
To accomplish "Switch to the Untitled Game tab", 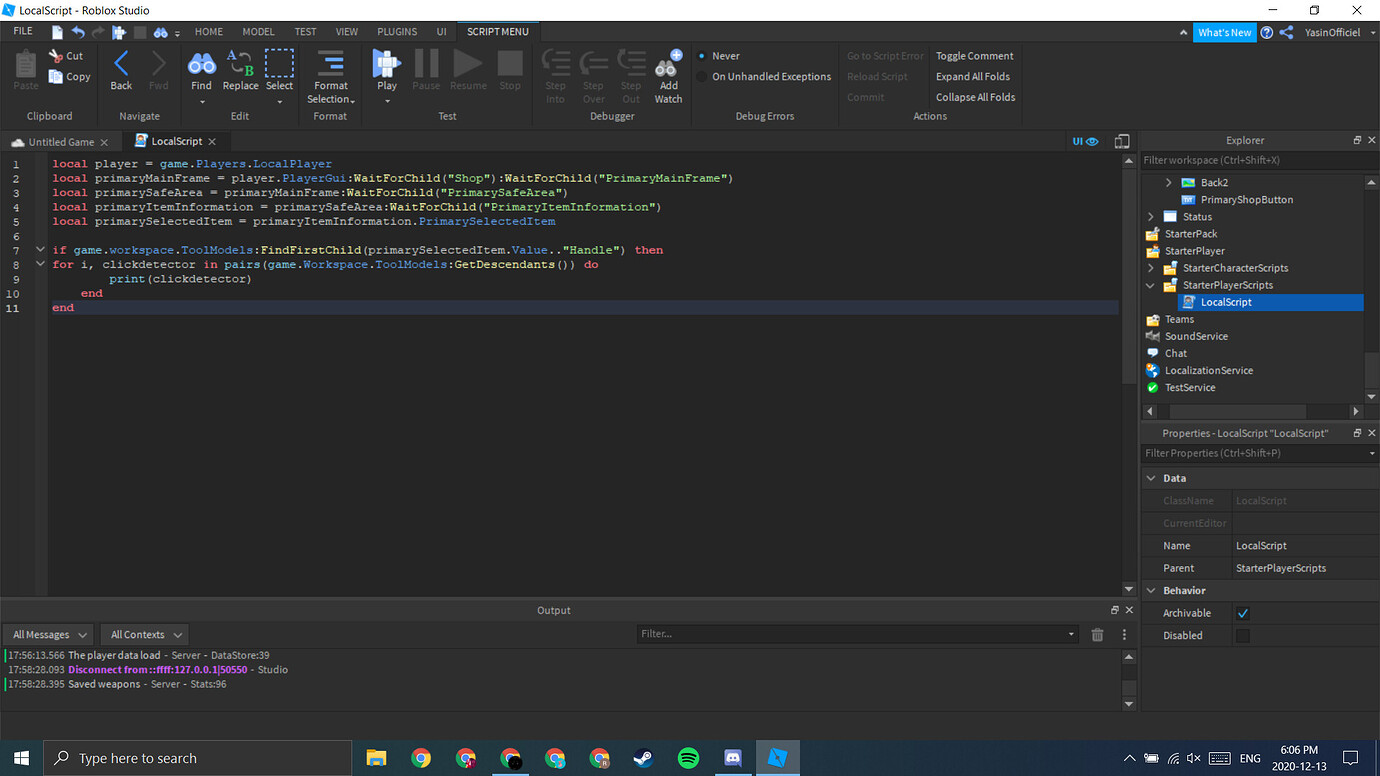I will coord(60,141).
